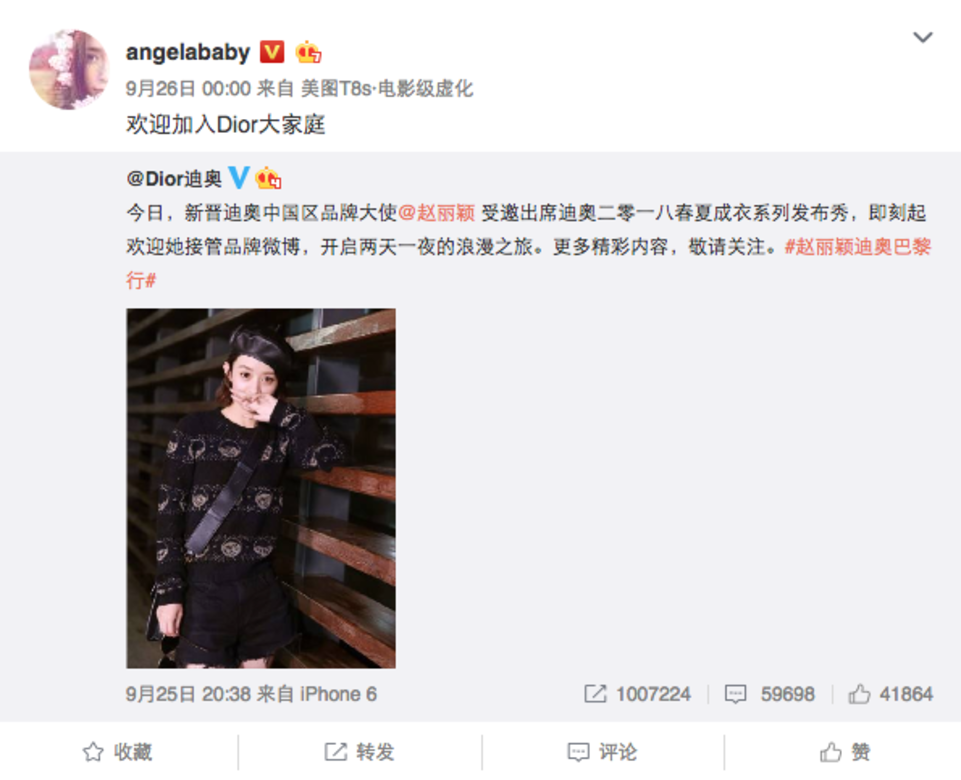Click angelababy's profile avatar
The height and width of the screenshot is (780, 961).
click(x=69, y=69)
